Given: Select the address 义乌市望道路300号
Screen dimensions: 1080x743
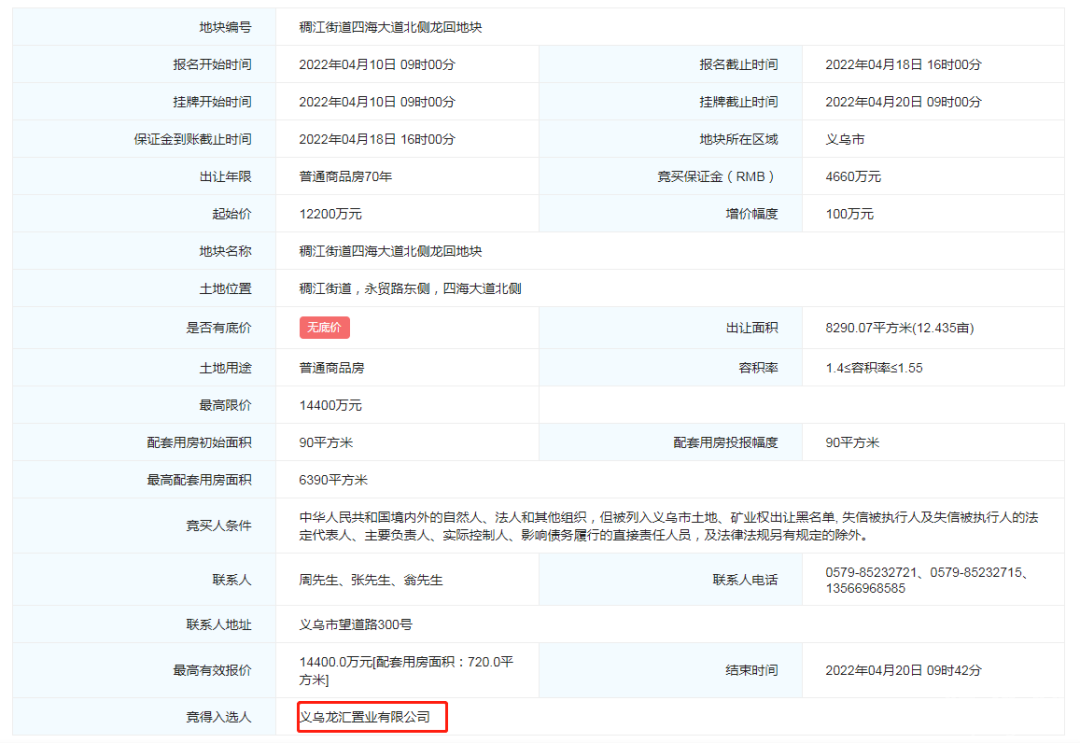Looking at the screenshot, I should pos(355,625).
